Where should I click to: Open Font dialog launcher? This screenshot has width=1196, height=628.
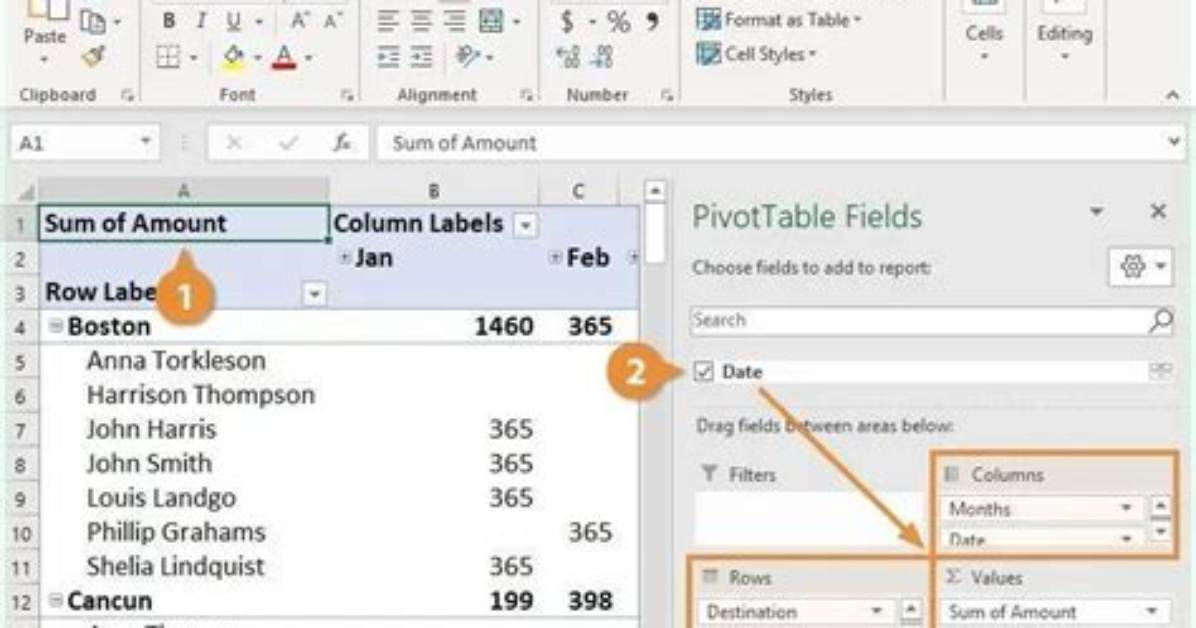[x=347, y=95]
